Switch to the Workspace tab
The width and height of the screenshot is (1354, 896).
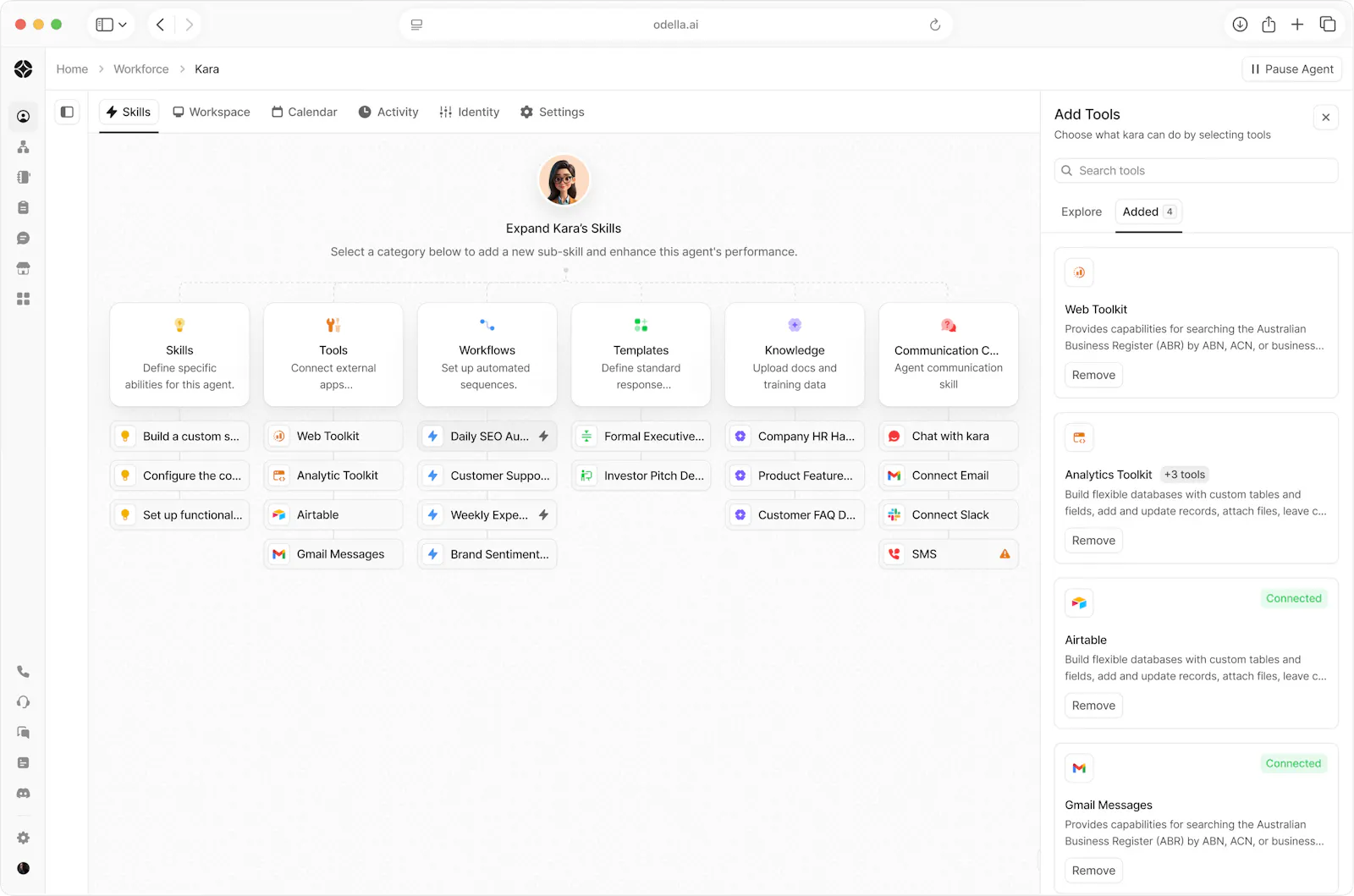click(x=212, y=112)
